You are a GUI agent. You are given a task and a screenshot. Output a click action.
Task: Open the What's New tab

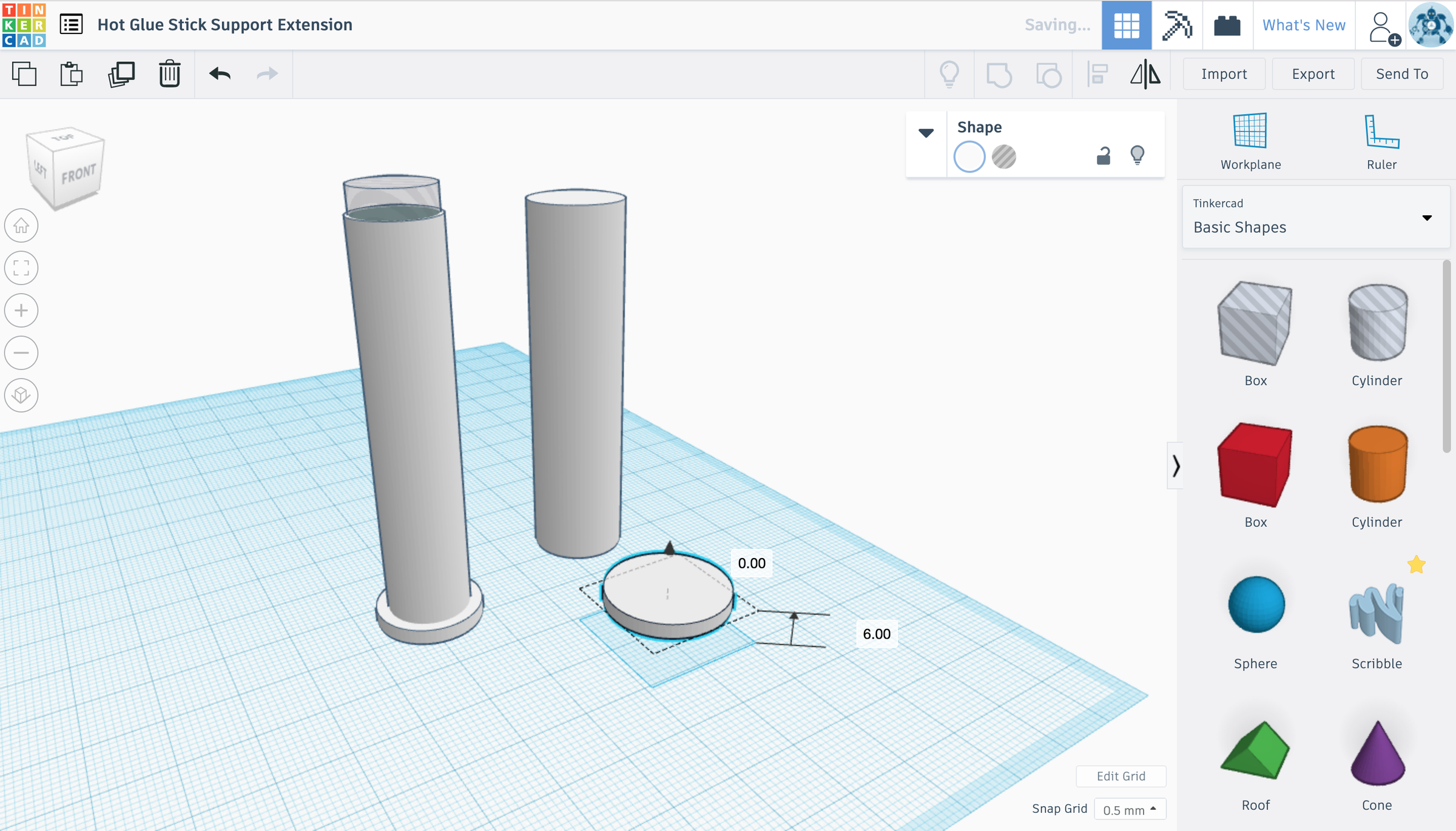click(x=1304, y=25)
